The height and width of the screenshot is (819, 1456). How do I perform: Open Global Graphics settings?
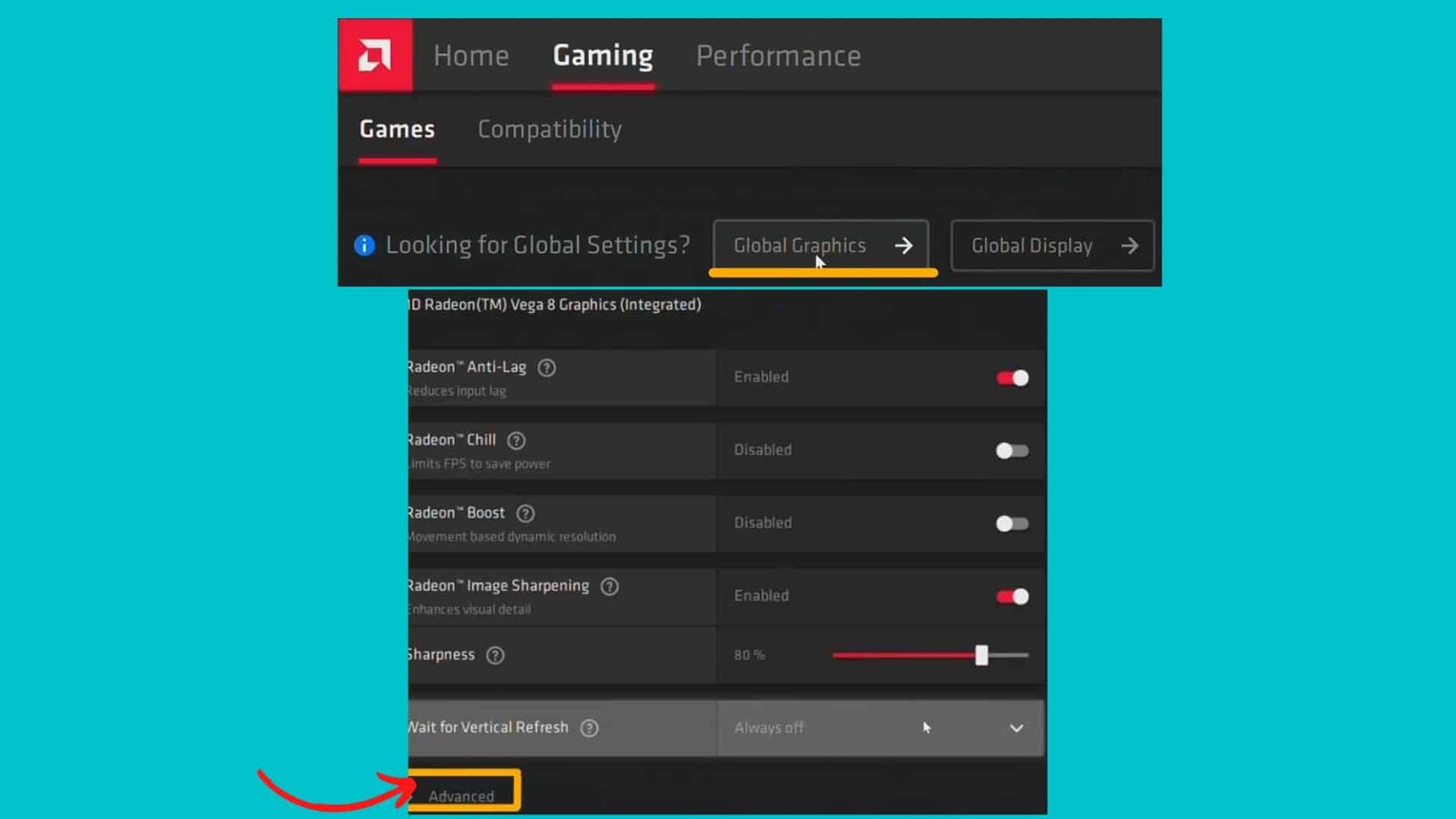click(x=821, y=246)
